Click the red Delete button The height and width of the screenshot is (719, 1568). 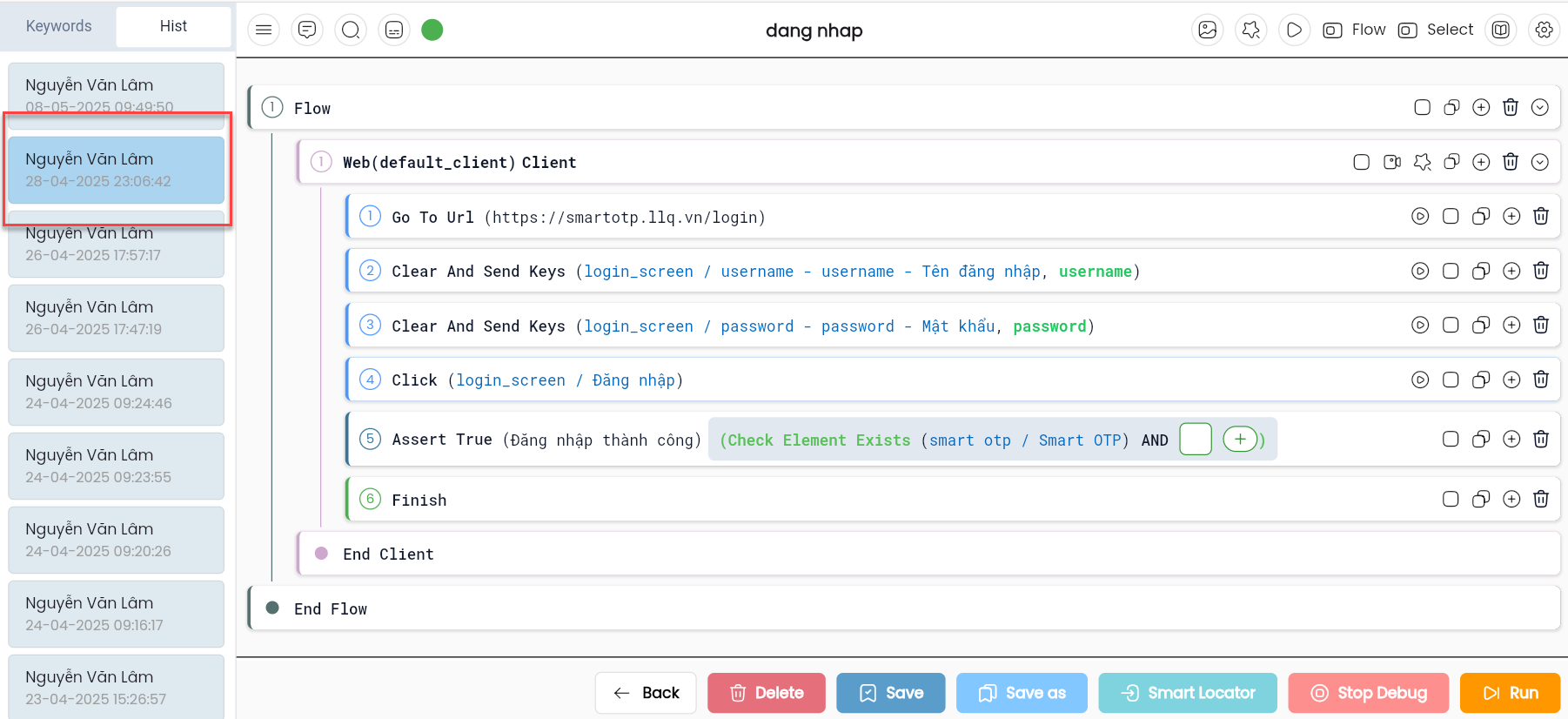[767, 693]
